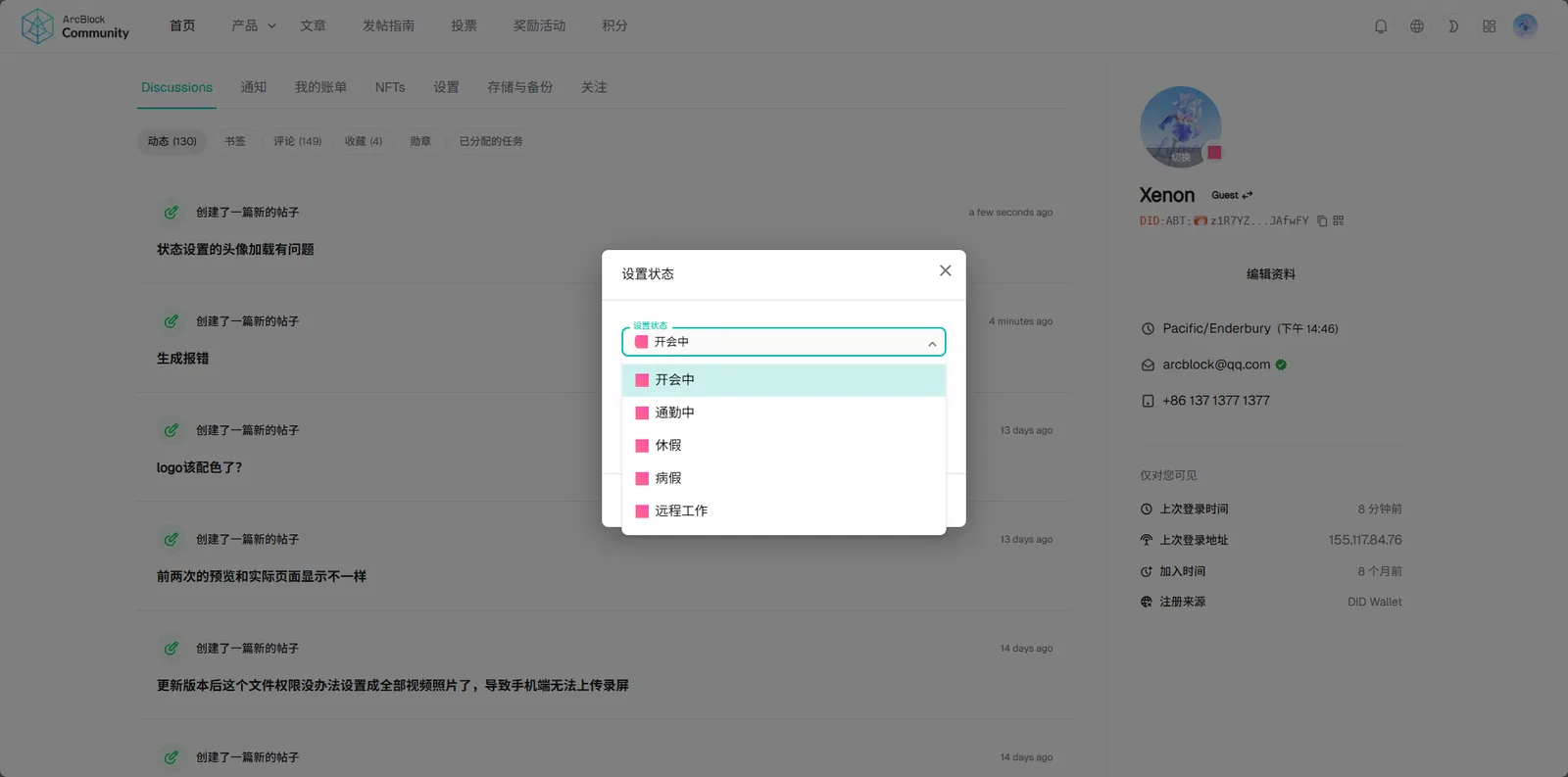Pick 远程工作 in the status list

[x=784, y=510]
